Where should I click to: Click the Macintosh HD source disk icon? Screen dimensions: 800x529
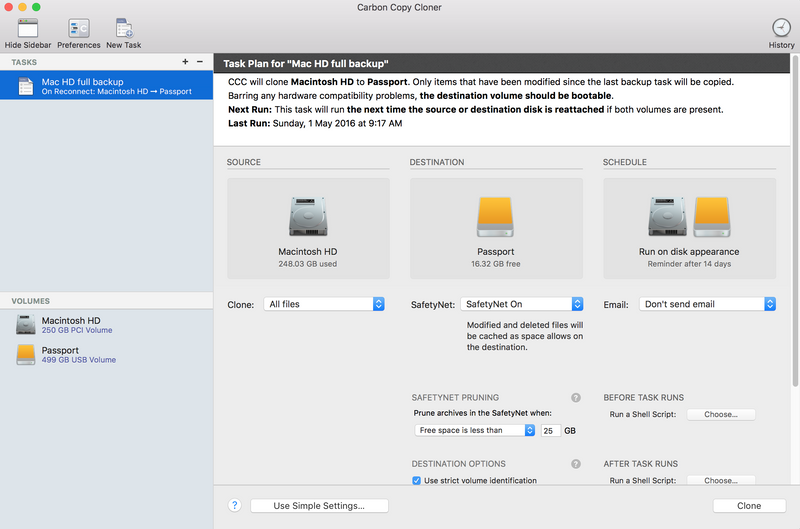(308, 217)
